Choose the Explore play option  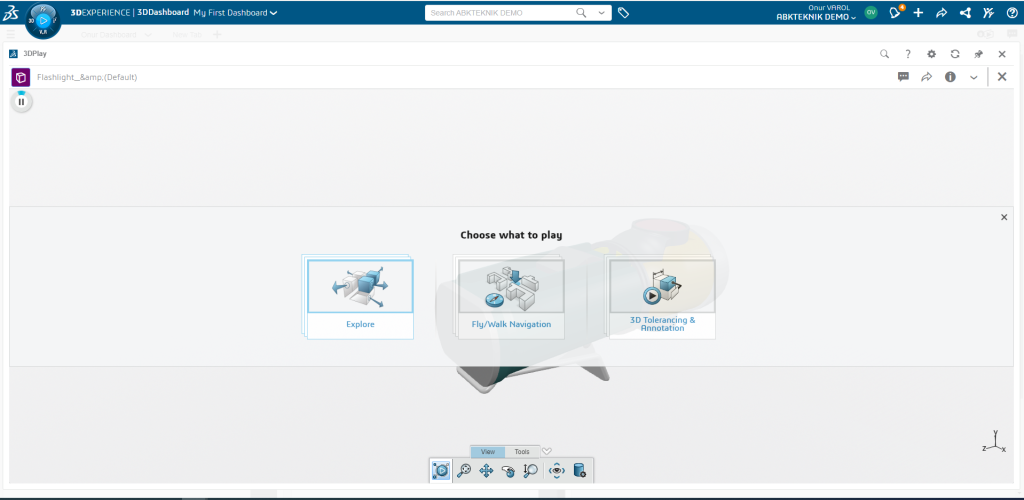click(x=360, y=298)
